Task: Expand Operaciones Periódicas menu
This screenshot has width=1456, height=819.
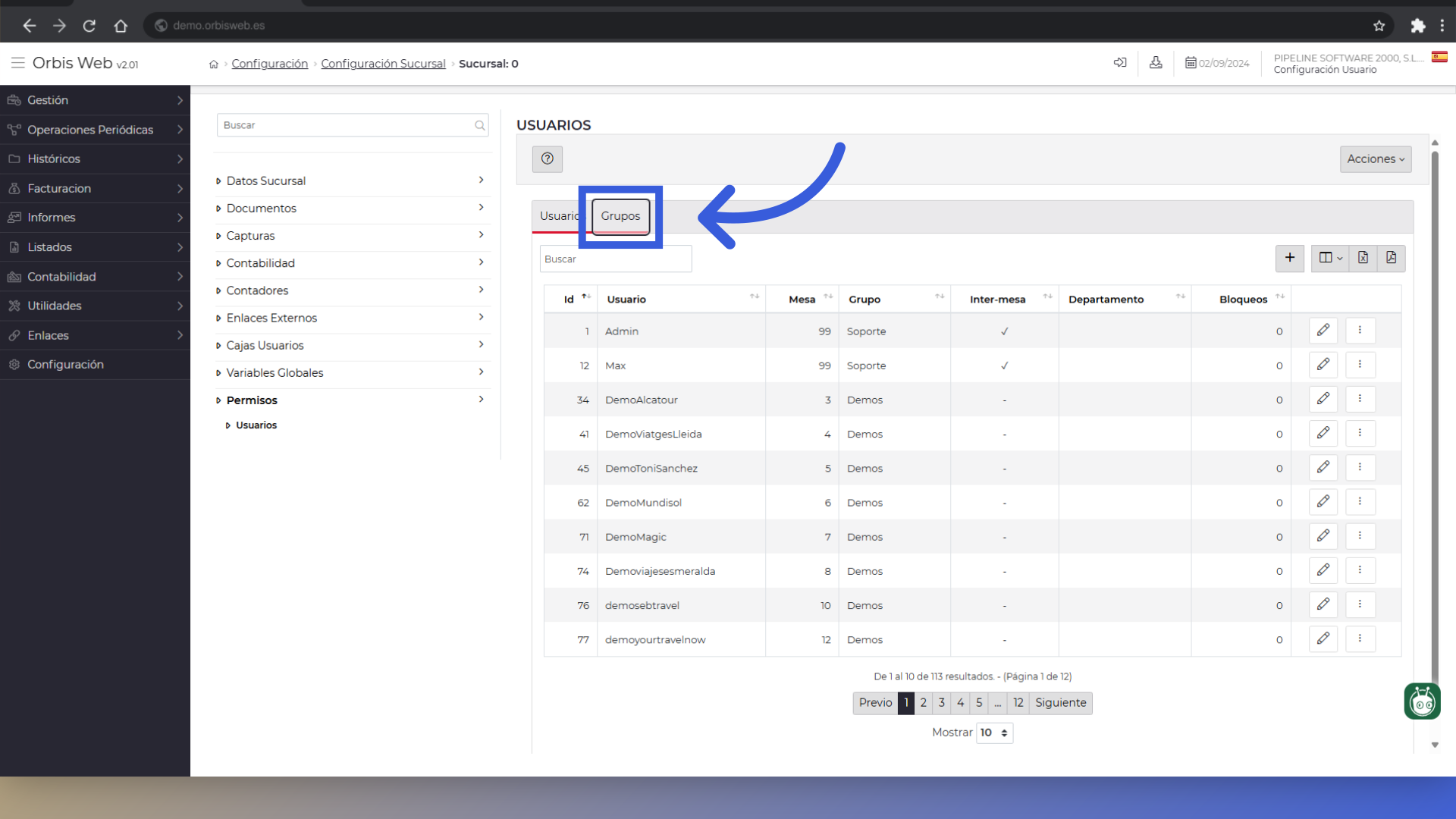Action: tap(95, 130)
